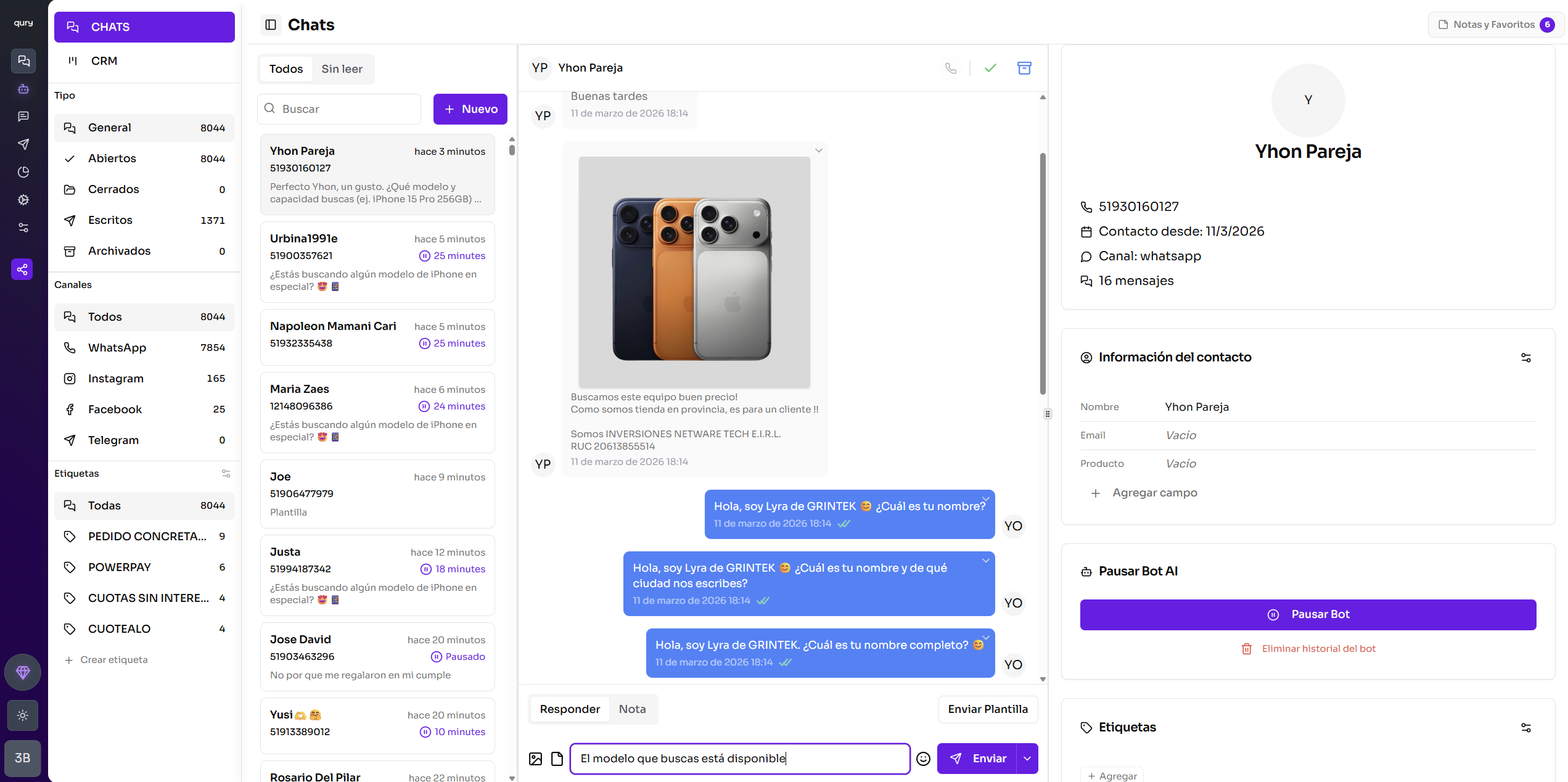Expand options chevron on the iPhone image message

tap(819, 150)
